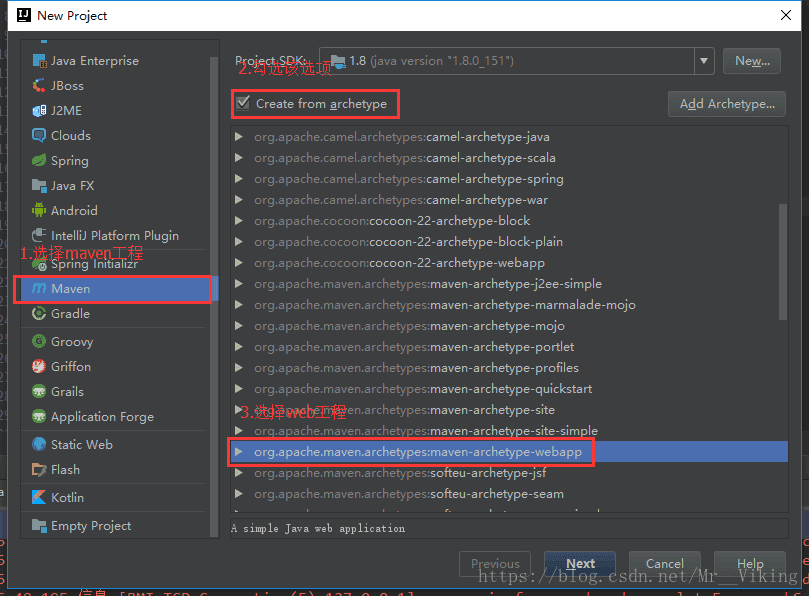This screenshot has width=809, height=596.
Task: Select maven-archetype-webapp row text
Action: [x=418, y=452]
